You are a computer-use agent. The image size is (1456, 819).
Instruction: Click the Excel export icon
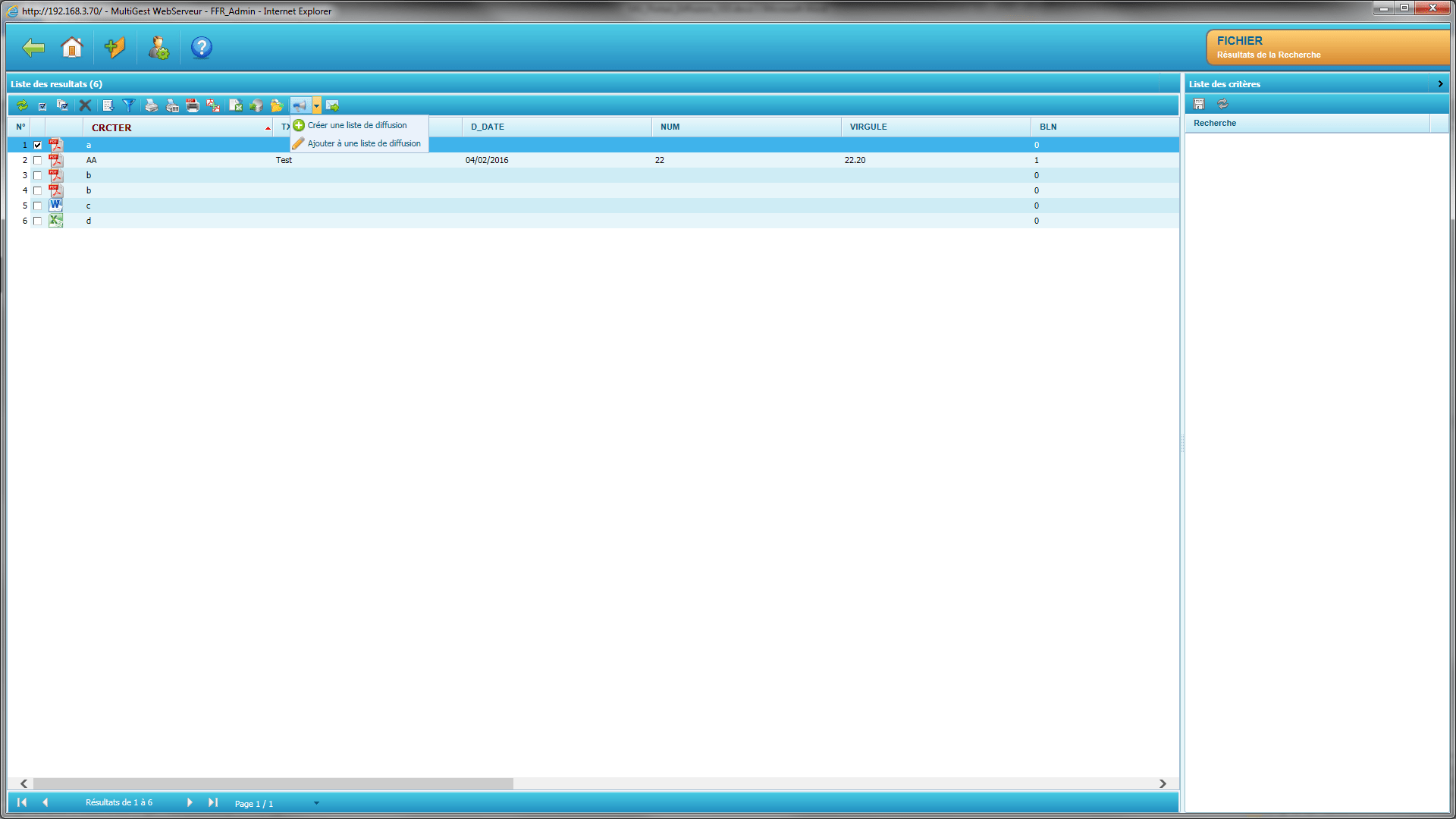pos(236,105)
